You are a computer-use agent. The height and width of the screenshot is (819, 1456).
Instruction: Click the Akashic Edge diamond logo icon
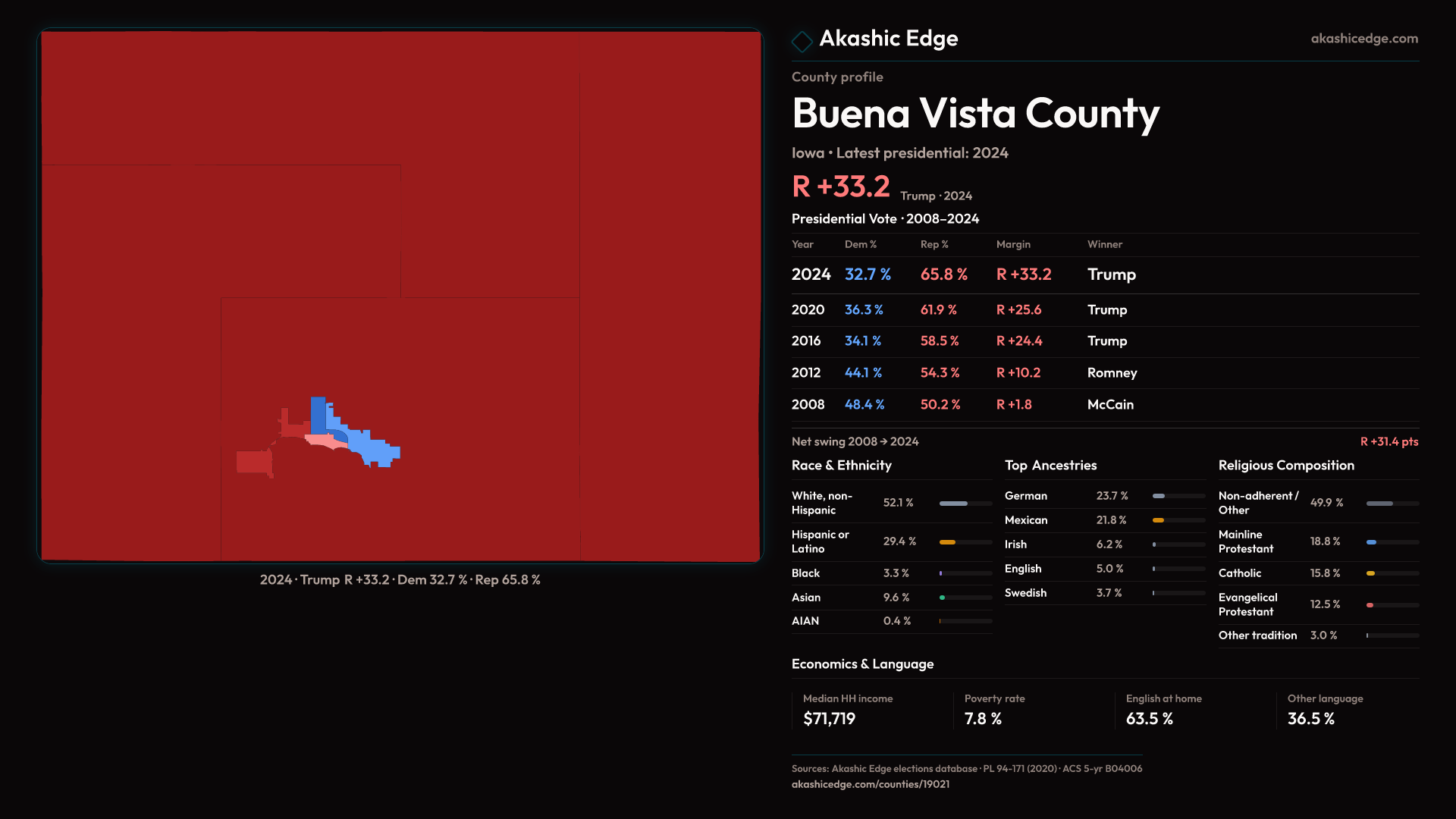[x=802, y=41]
